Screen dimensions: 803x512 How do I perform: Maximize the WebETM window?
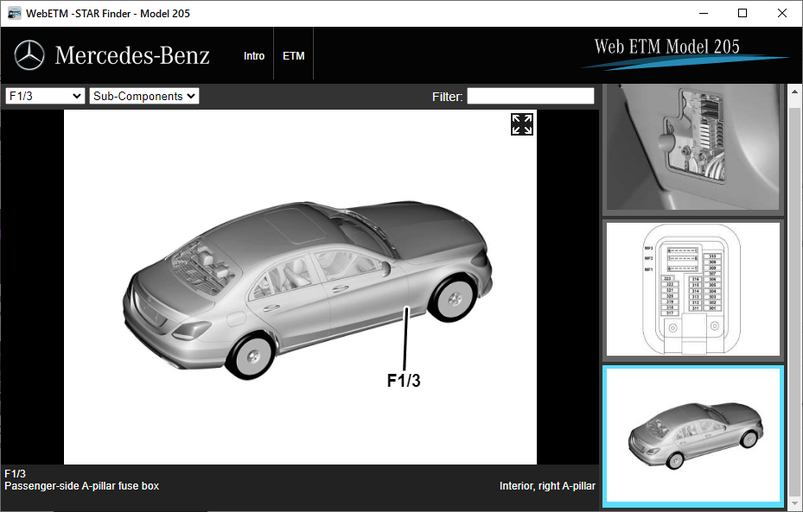(742, 13)
